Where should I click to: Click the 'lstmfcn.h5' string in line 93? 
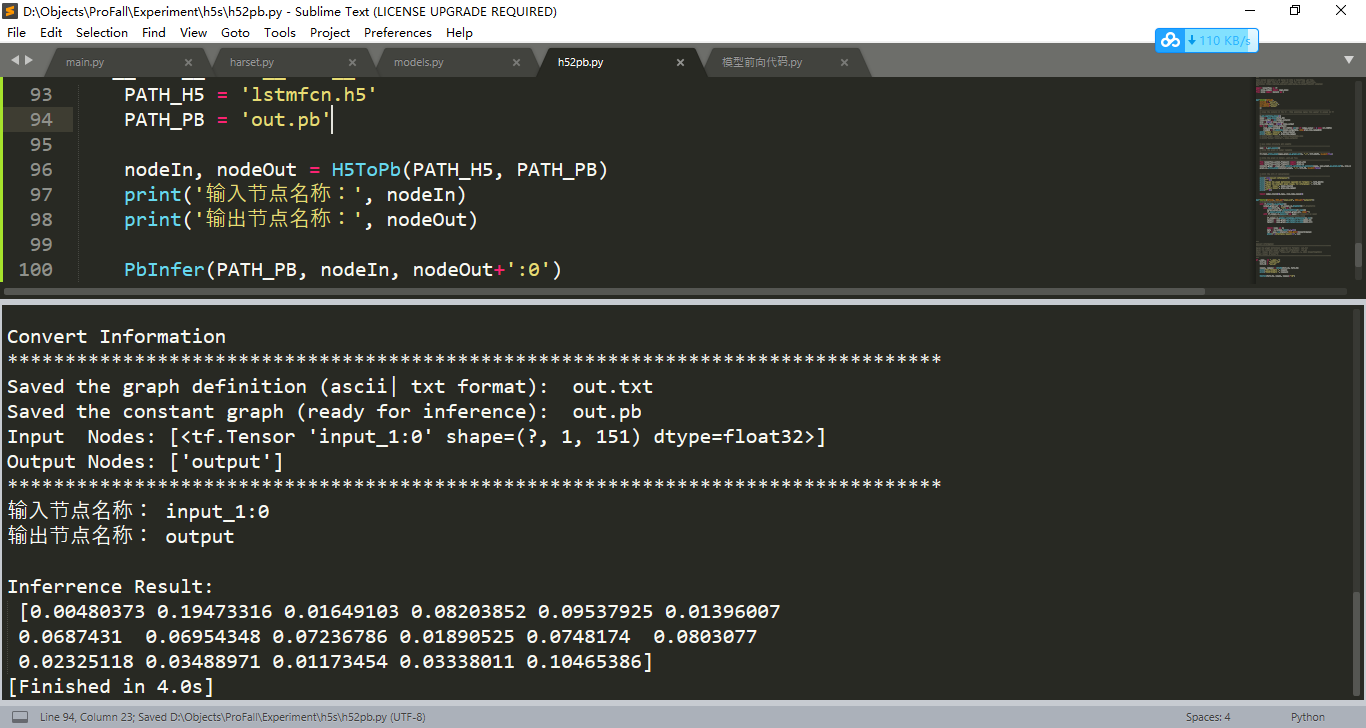[x=308, y=95]
